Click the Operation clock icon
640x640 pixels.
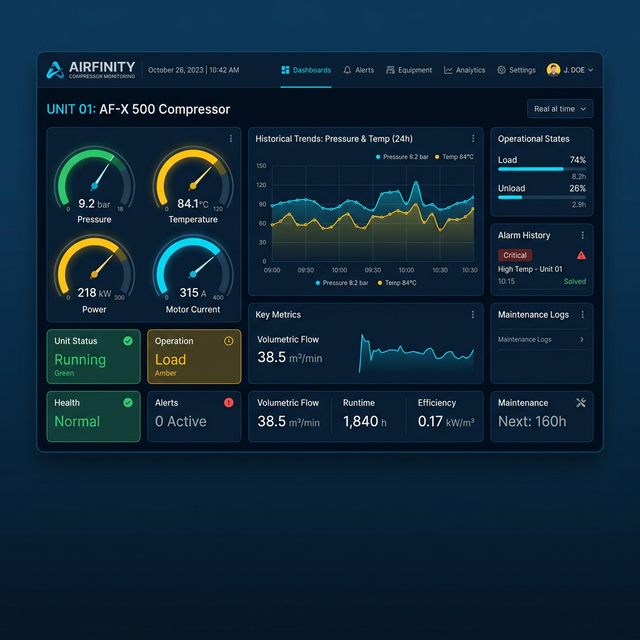(x=229, y=341)
